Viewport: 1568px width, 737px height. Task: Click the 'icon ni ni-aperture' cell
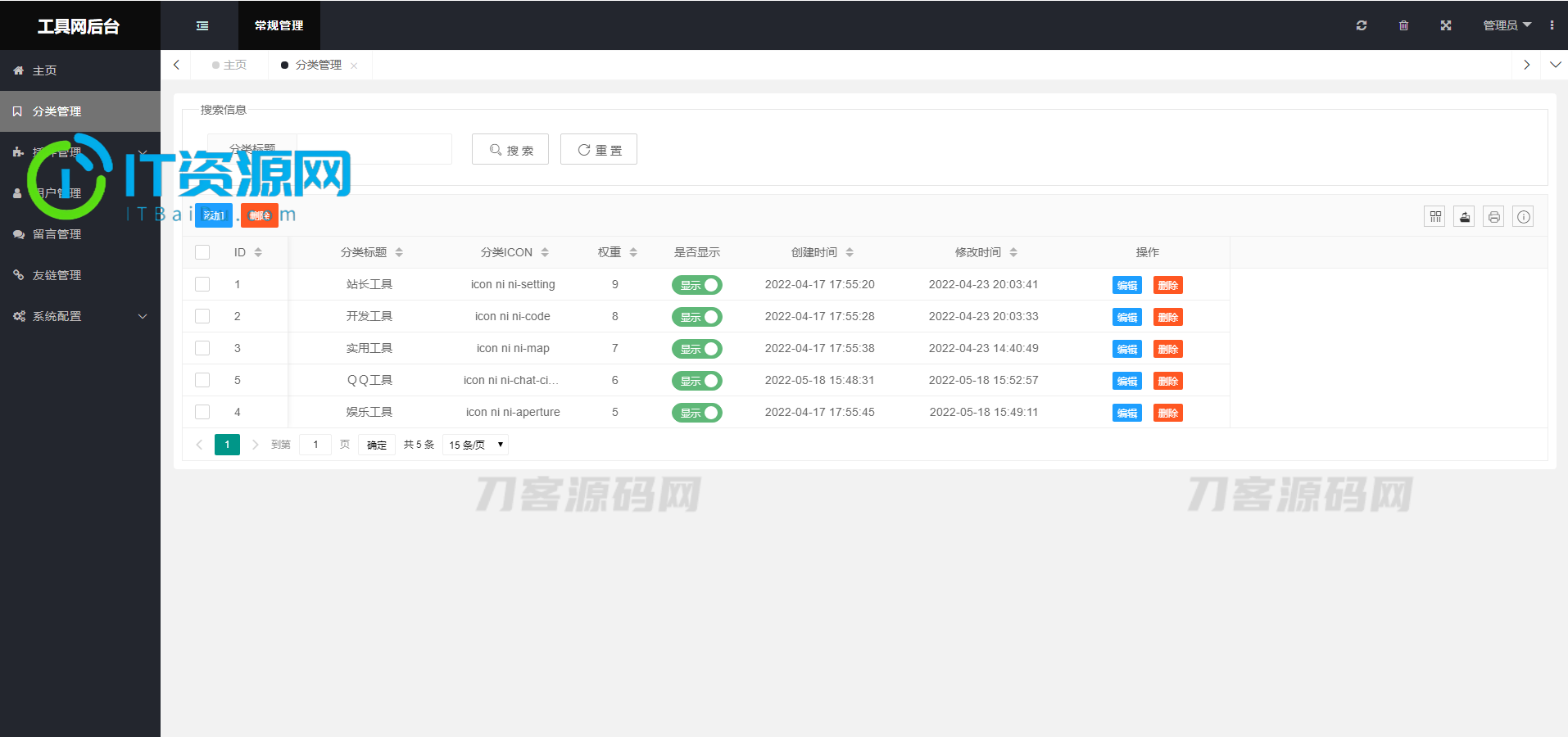tap(513, 412)
